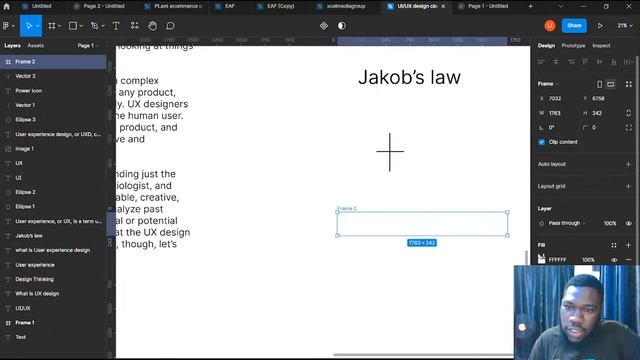Click the Create component icon
This screenshot has height=360, width=640.
pyautogui.click(x=324, y=26)
